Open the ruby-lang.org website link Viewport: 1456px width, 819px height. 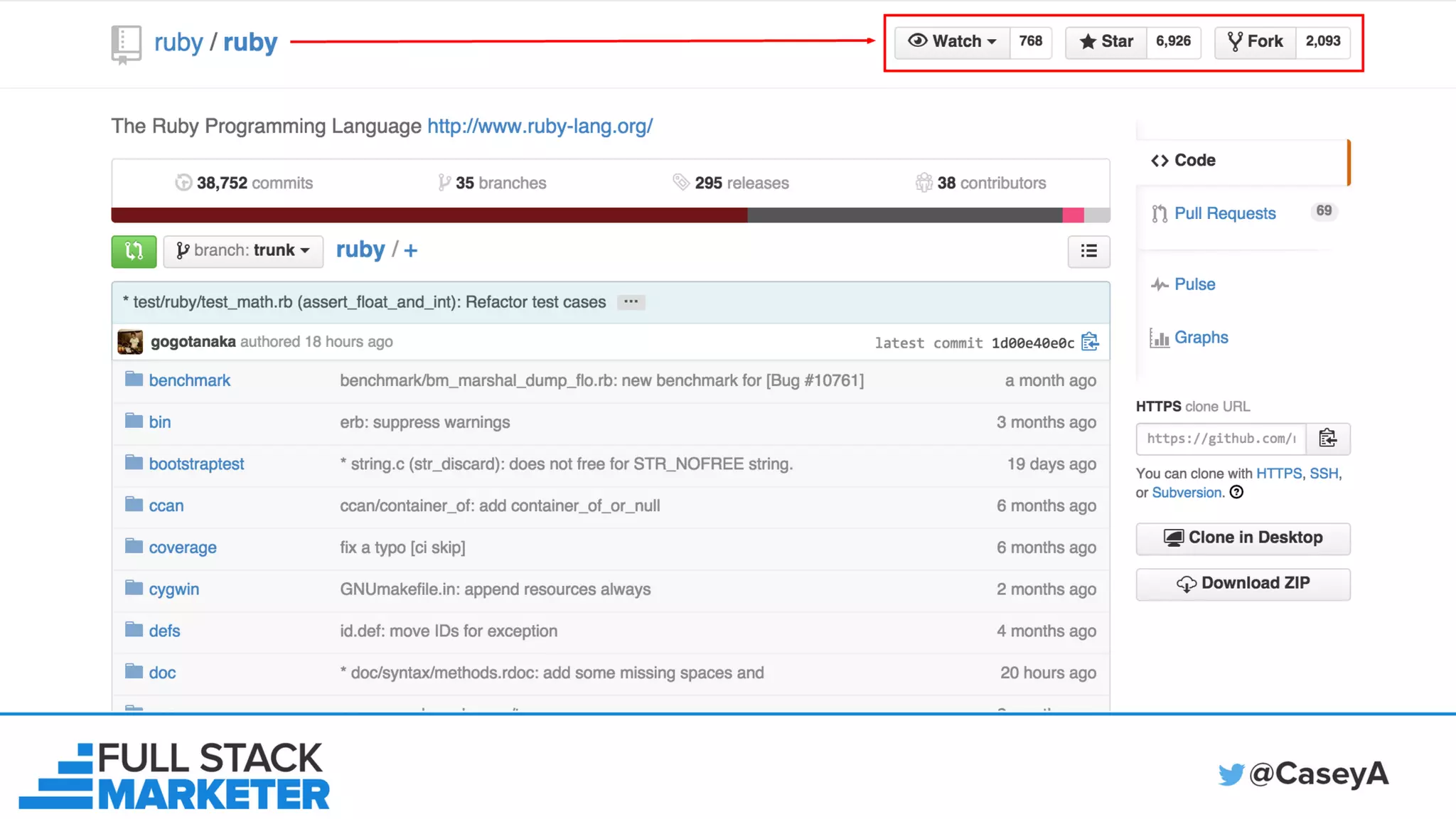click(540, 127)
